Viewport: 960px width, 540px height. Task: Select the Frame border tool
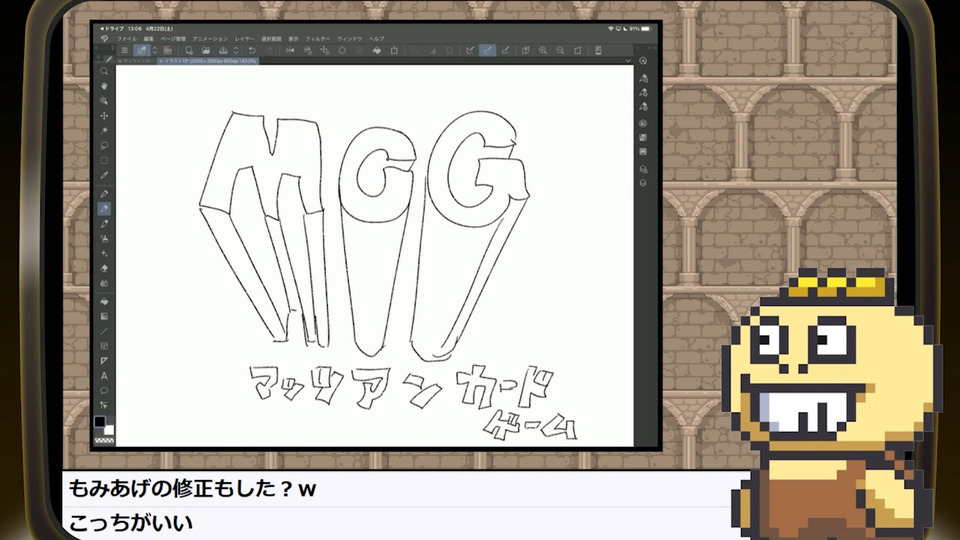(x=104, y=346)
